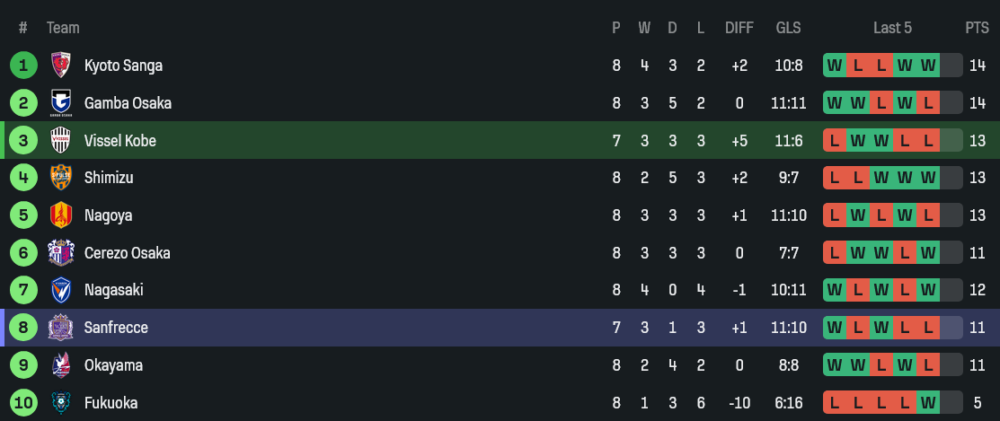
Task: Click the Vissel Kobe club crest
Action: click(61, 141)
